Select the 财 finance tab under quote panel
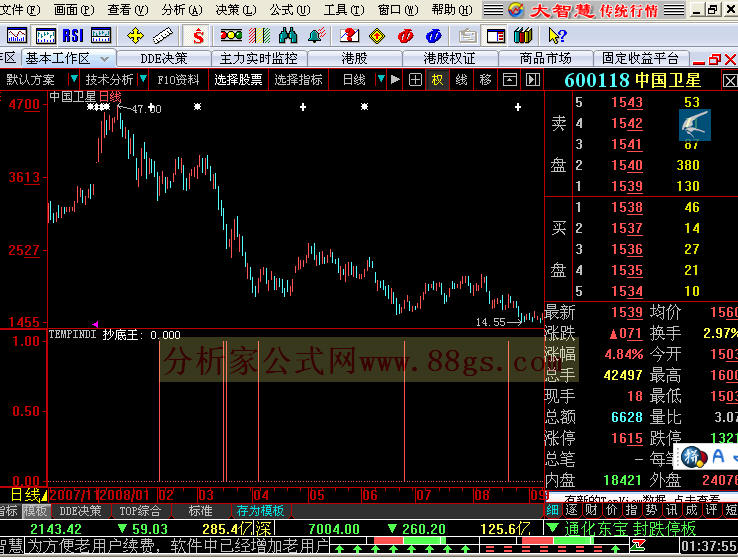 (x=591, y=510)
